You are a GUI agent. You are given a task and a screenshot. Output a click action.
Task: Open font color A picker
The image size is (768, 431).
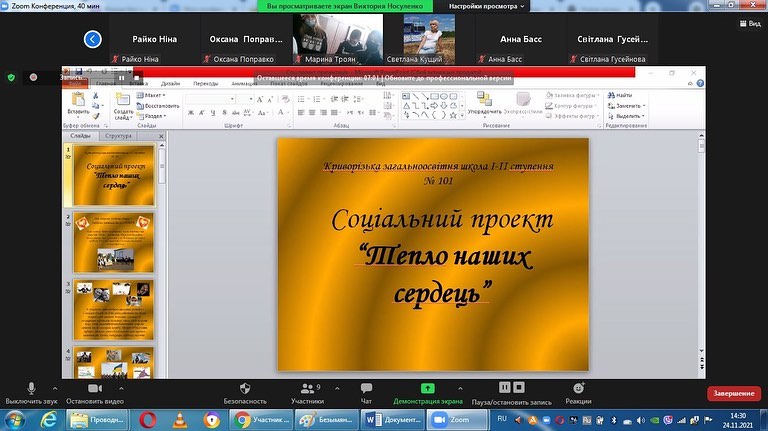[283, 113]
